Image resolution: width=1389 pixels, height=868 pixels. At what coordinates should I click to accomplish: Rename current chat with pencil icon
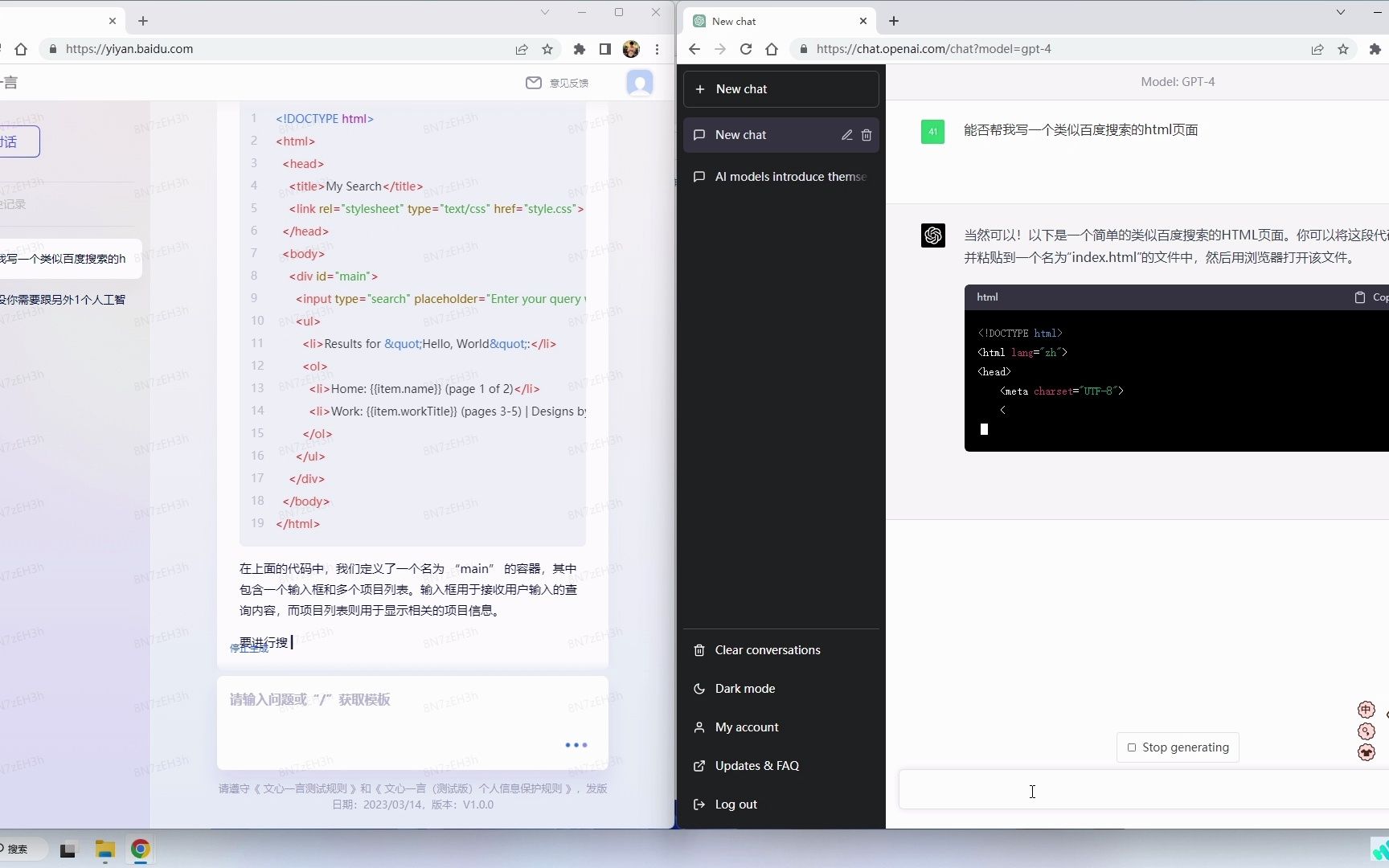(846, 135)
